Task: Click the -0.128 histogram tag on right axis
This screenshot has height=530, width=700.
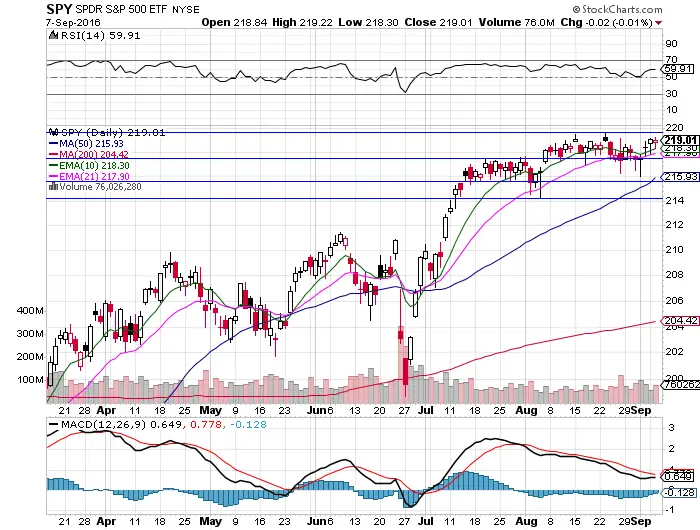Action: coord(680,492)
